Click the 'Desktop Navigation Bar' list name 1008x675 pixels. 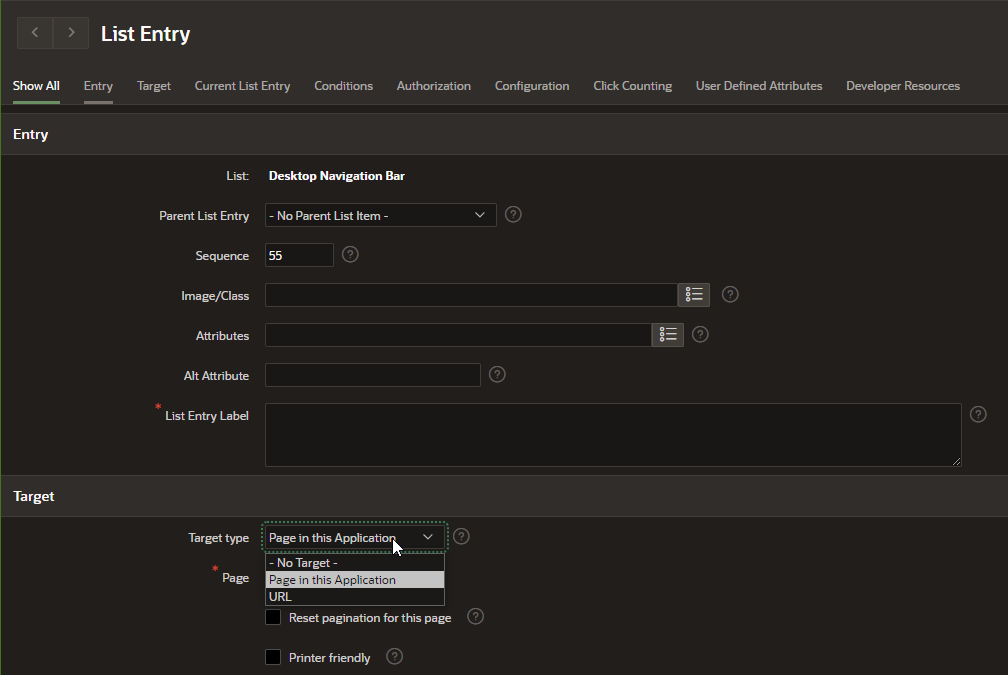click(337, 176)
